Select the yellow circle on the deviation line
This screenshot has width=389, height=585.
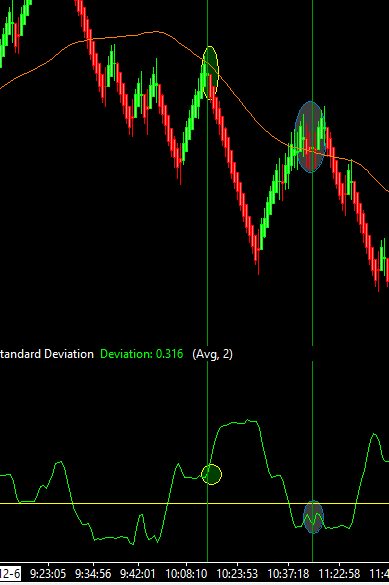click(x=211, y=475)
